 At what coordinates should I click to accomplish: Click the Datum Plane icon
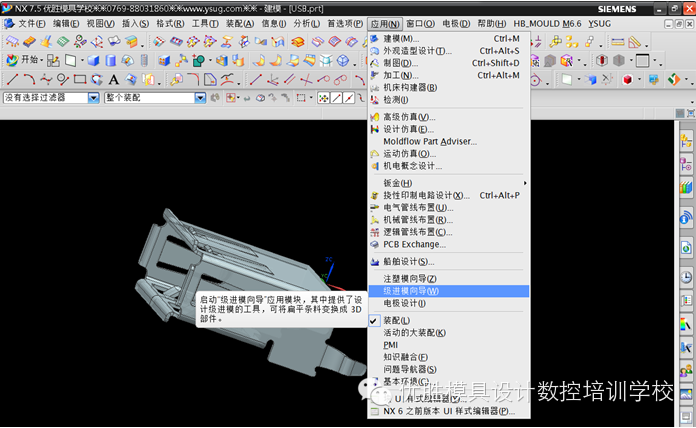pos(71,60)
